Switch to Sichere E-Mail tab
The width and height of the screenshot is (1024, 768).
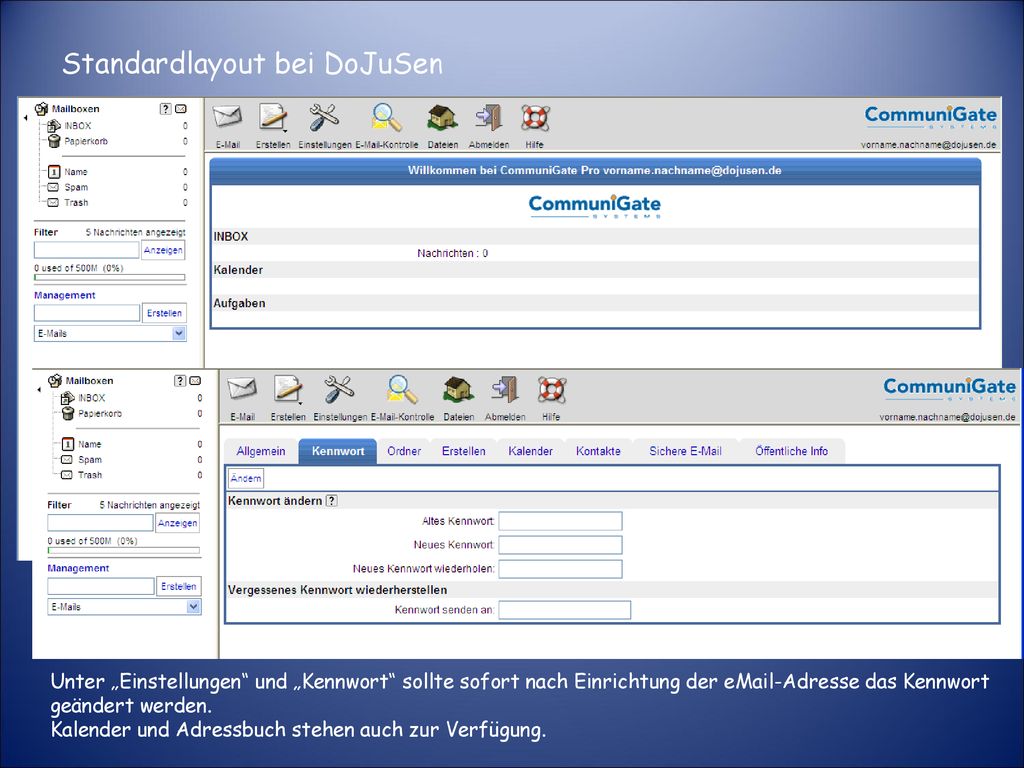tap(685, 451)
